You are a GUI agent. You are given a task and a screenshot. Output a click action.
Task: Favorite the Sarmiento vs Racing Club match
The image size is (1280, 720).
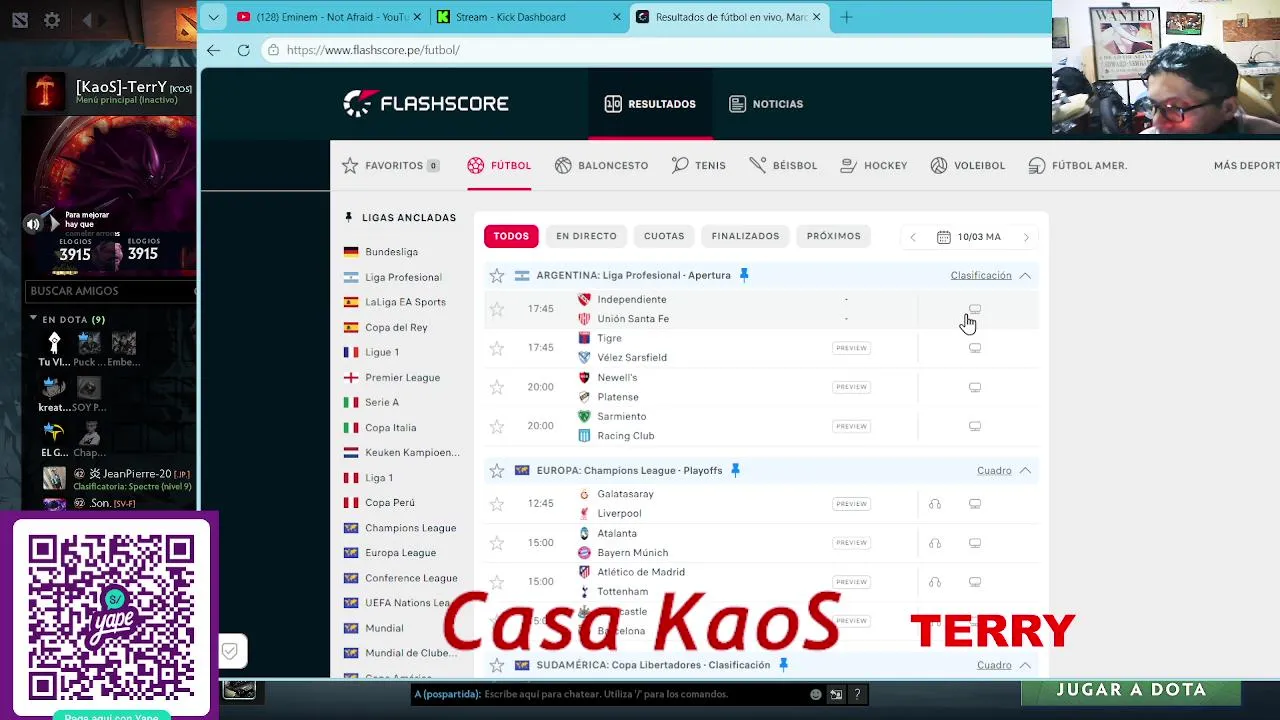[497, 426]
